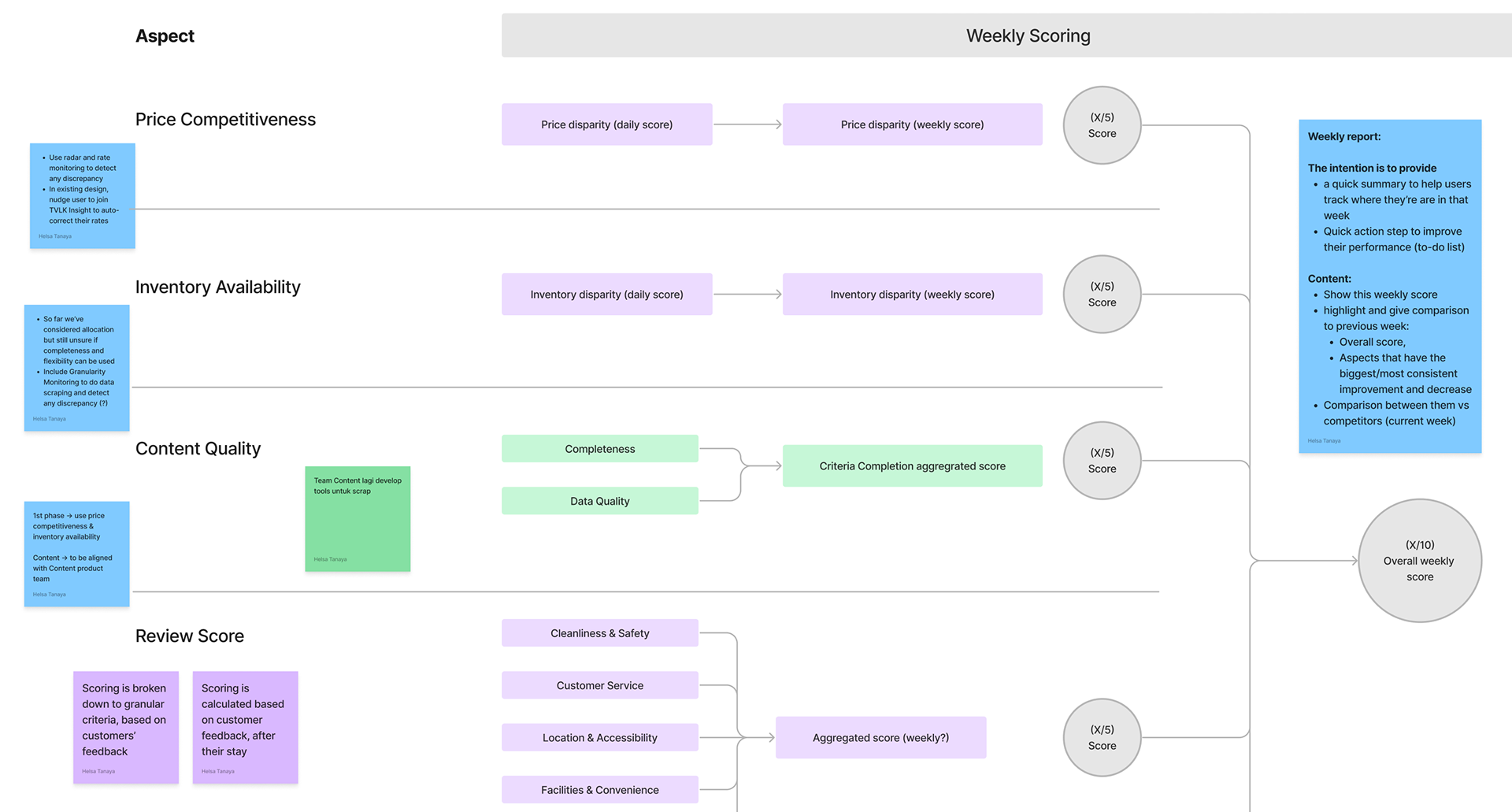
Task: Select the "Use radar and rate monitoring" sticky note
Action: [83, 195]
